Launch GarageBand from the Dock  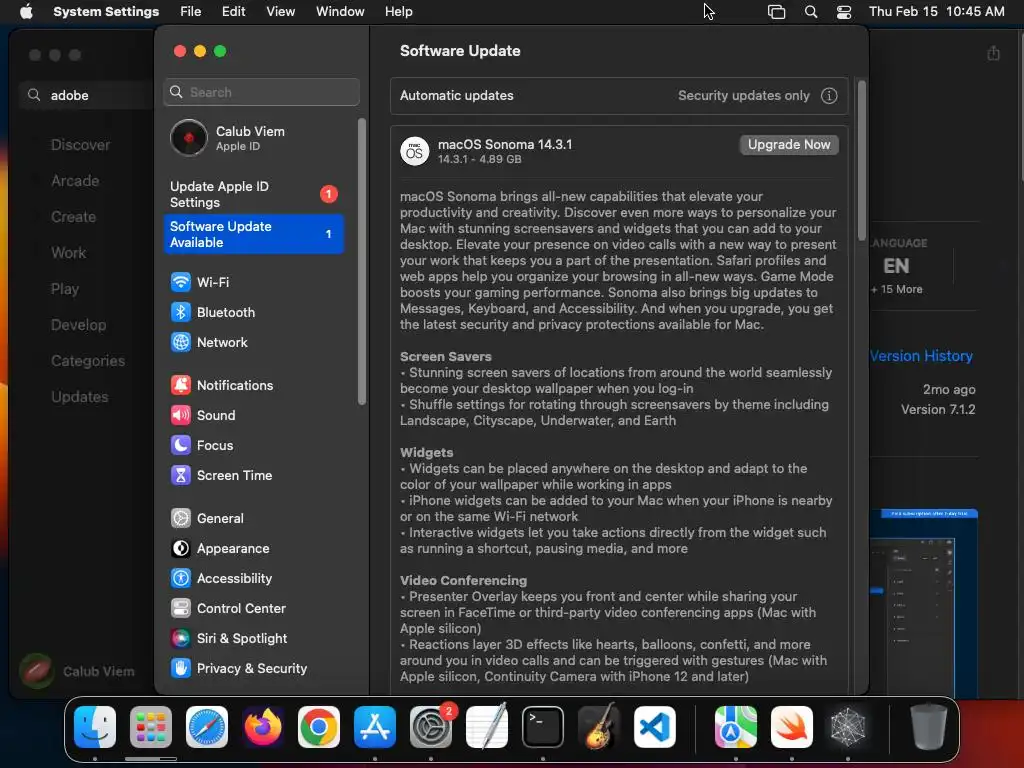tap(599, 727)
